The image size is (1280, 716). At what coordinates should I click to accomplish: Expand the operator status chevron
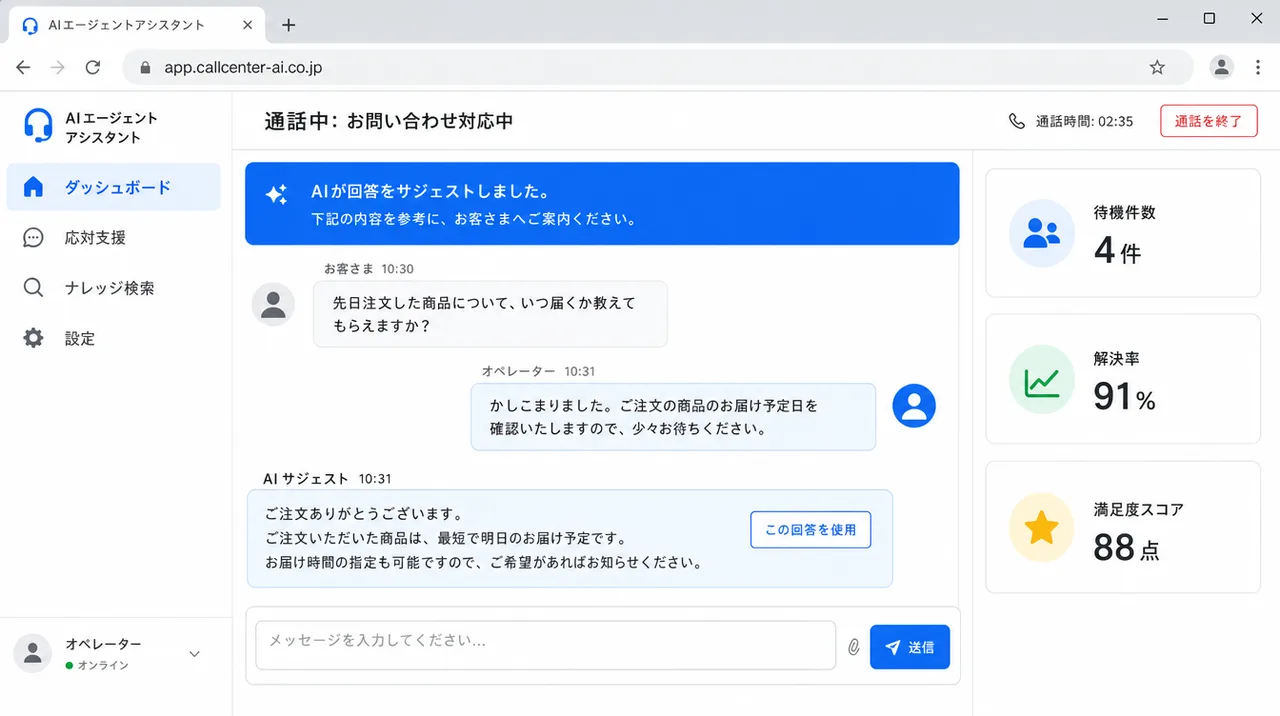(195, 654)
